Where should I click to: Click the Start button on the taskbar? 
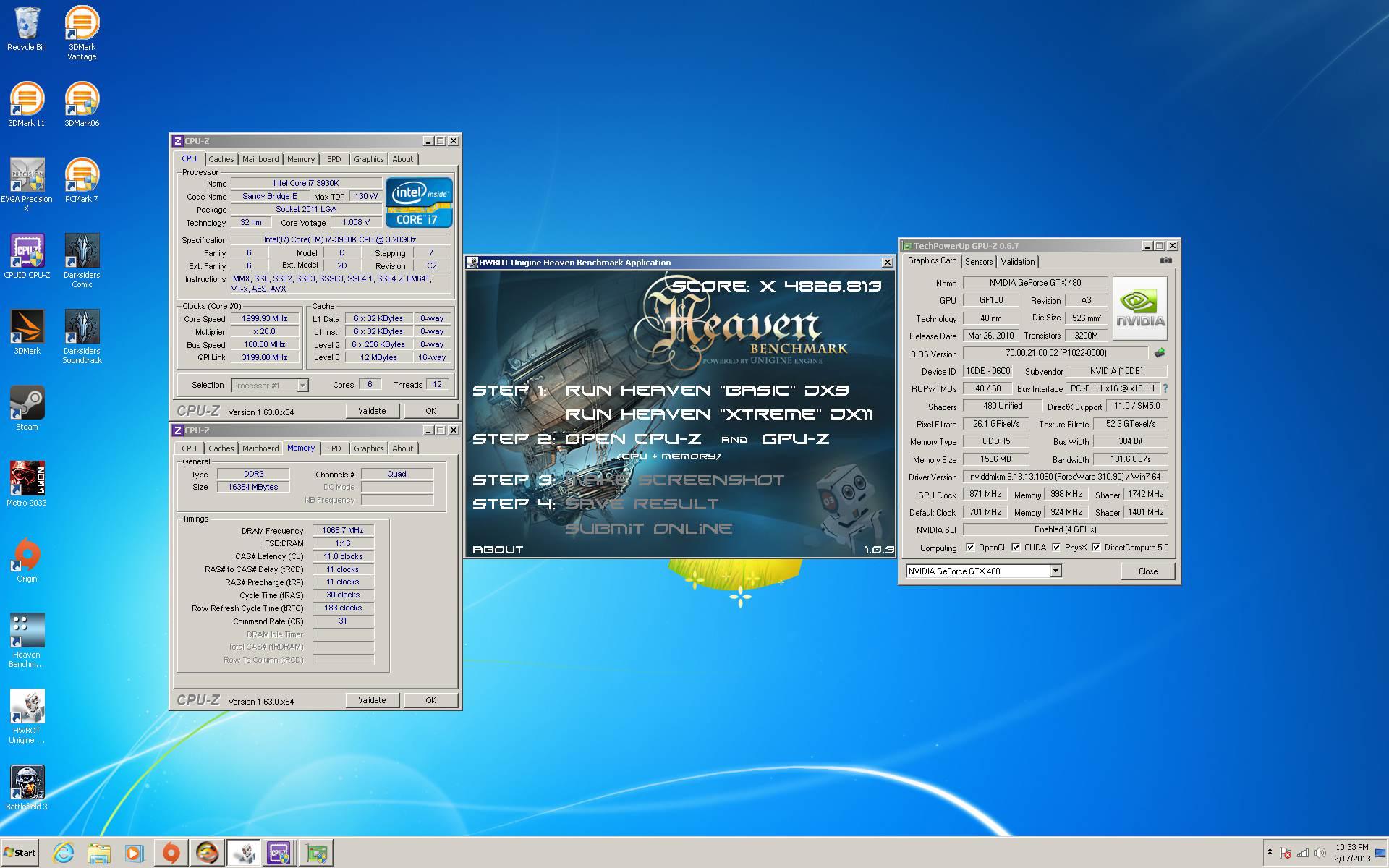20,853
